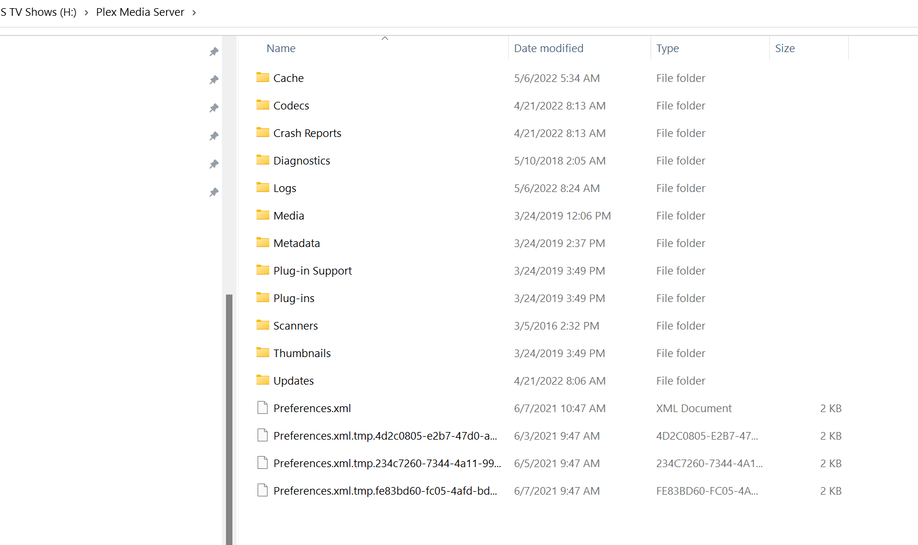This screenshot has width=918, height=545.
Task: Click the 4D2C0805-E2B7-47... type cell
Action: tap(707, 436)
